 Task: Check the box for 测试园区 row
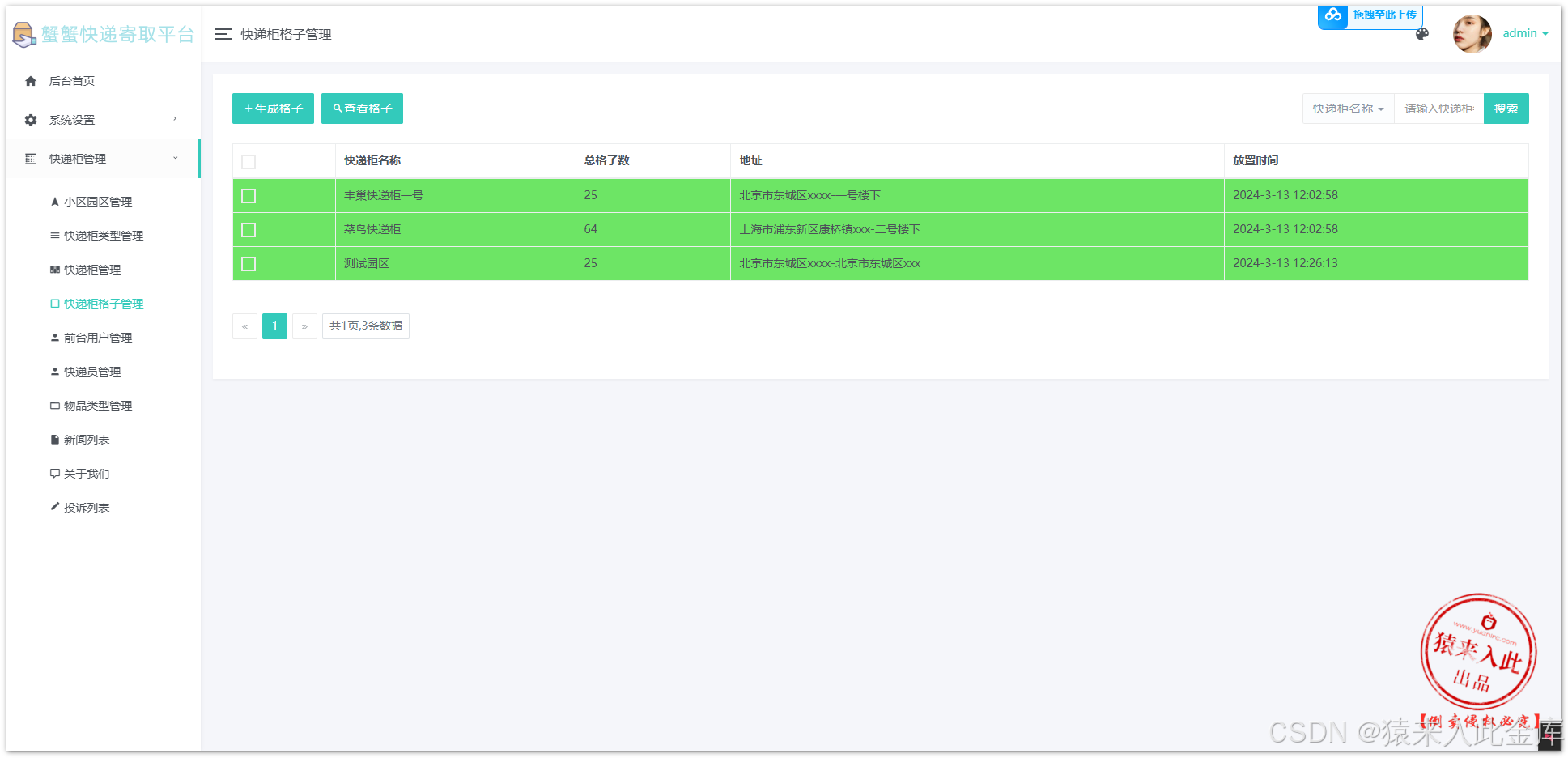tap(249, 264)
